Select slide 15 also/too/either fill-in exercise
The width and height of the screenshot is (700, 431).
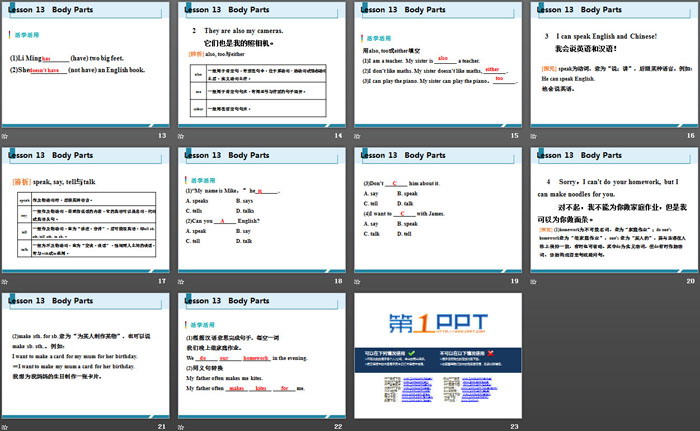point(437,64)
